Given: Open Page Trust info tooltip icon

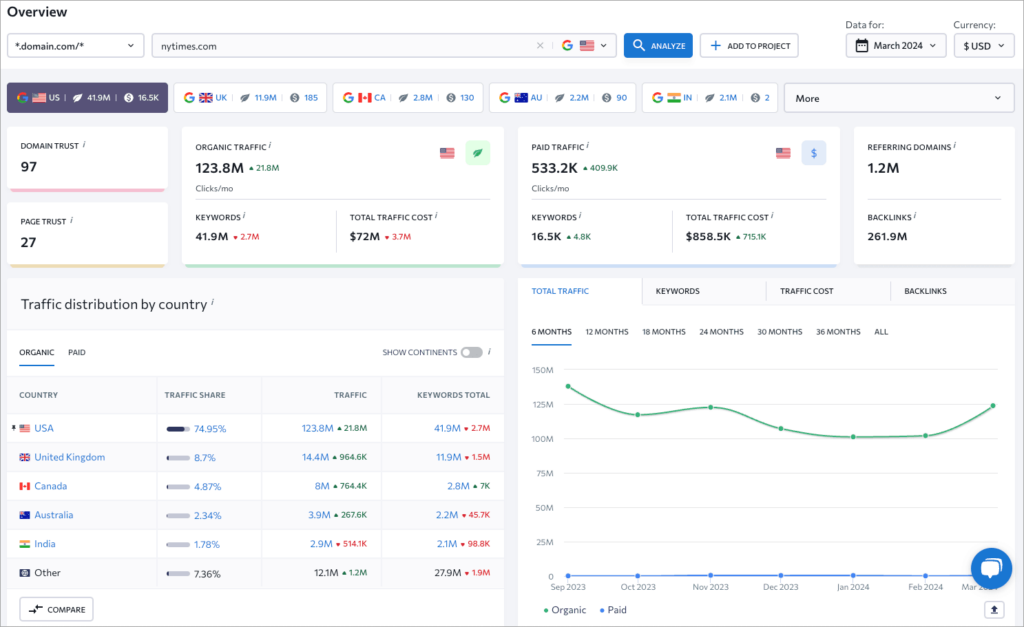Looking at the screenshot, I should click(71, 220).
